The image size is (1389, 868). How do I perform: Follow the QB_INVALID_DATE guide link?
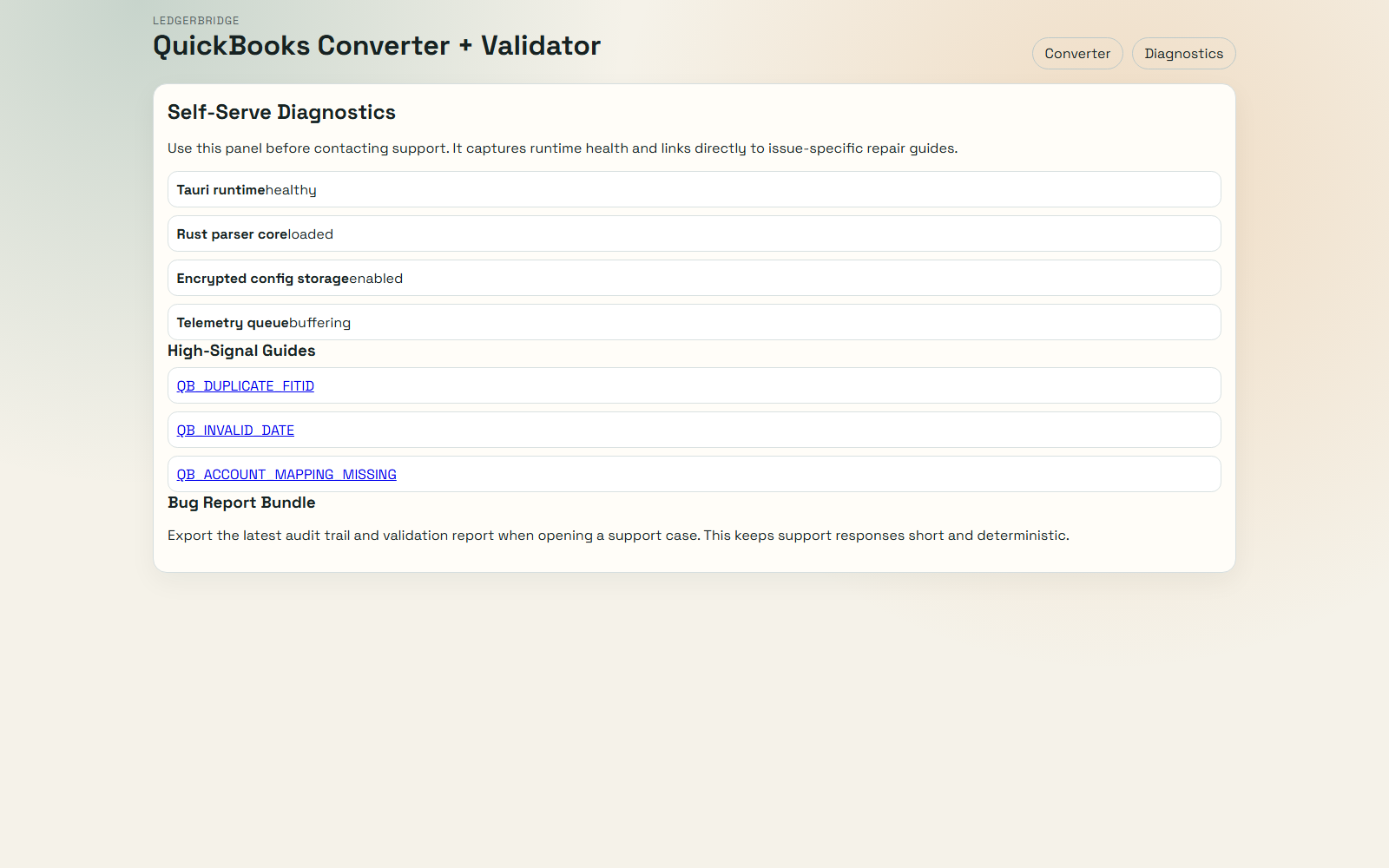235,431
